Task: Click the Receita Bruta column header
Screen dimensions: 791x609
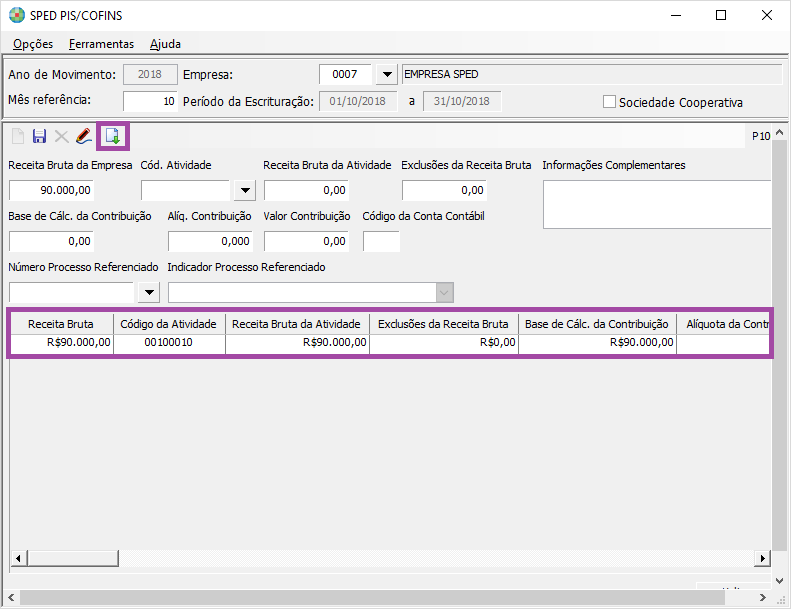Action: point(61,324)
